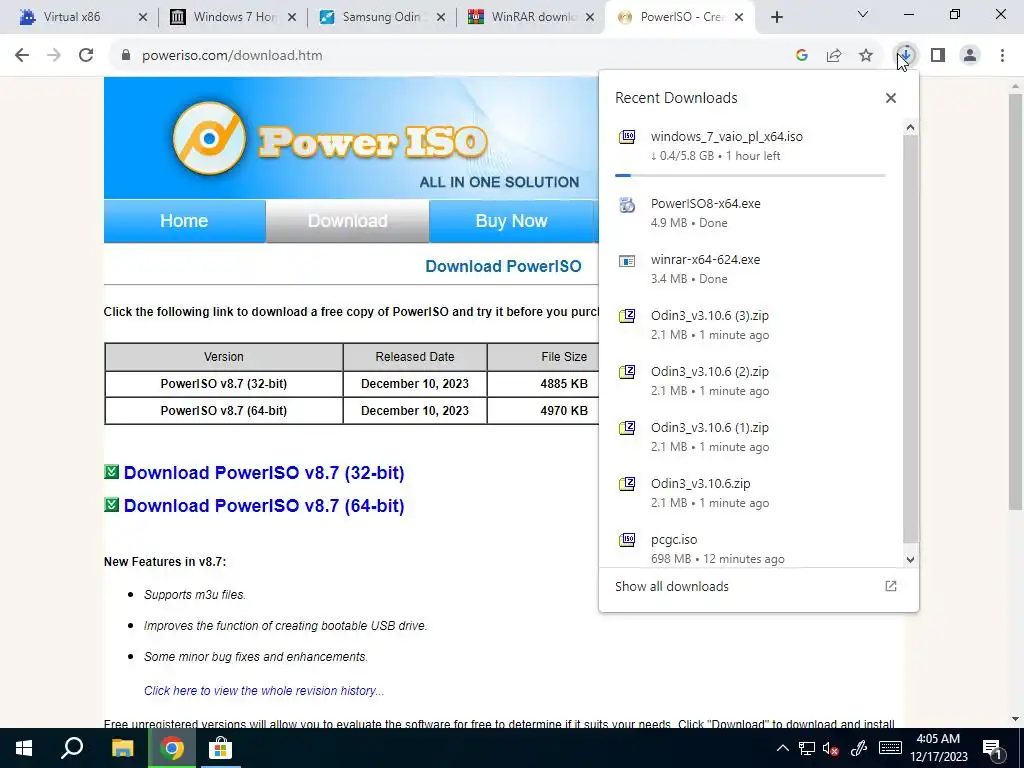Click the padlock site info icon

coord(126,56)
